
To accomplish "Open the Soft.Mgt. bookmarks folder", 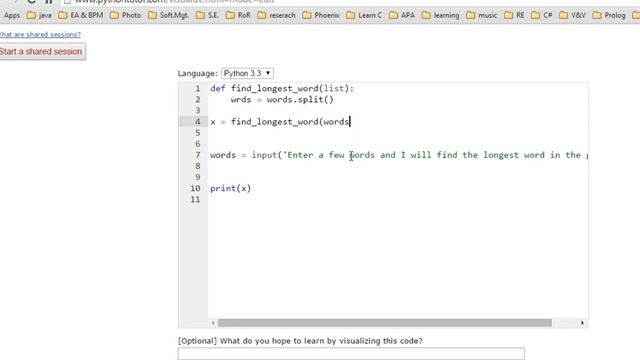I will tap(169, 16).
